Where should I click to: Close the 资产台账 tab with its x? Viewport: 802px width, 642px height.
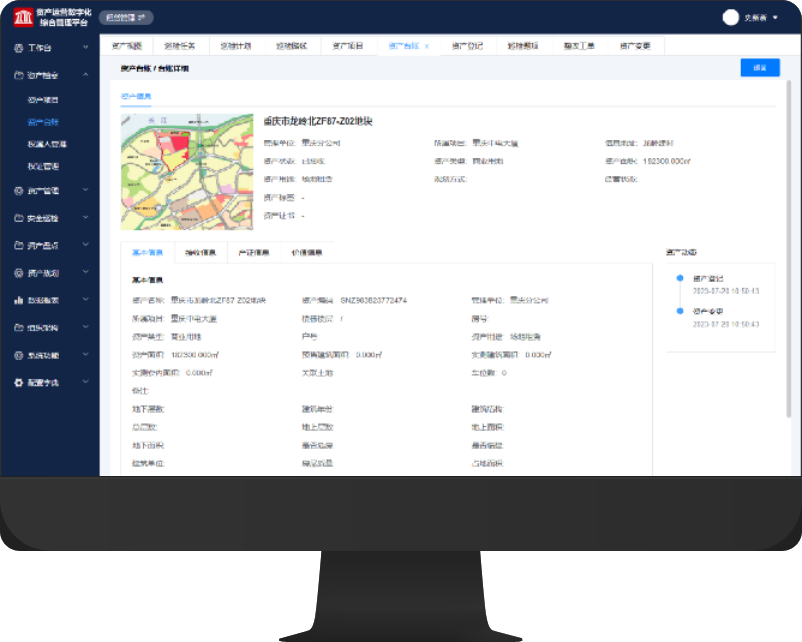coord(427,46)
